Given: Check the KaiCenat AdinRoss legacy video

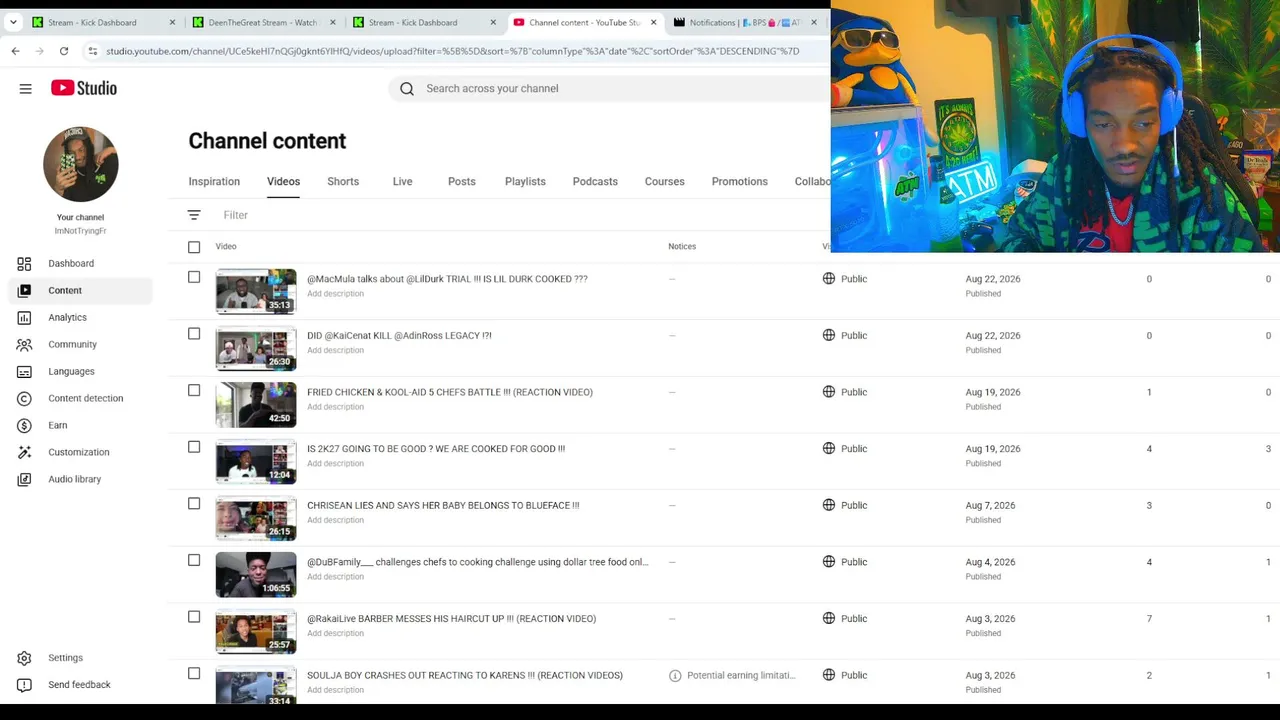Looking at the screenshot, I should 194,334.
